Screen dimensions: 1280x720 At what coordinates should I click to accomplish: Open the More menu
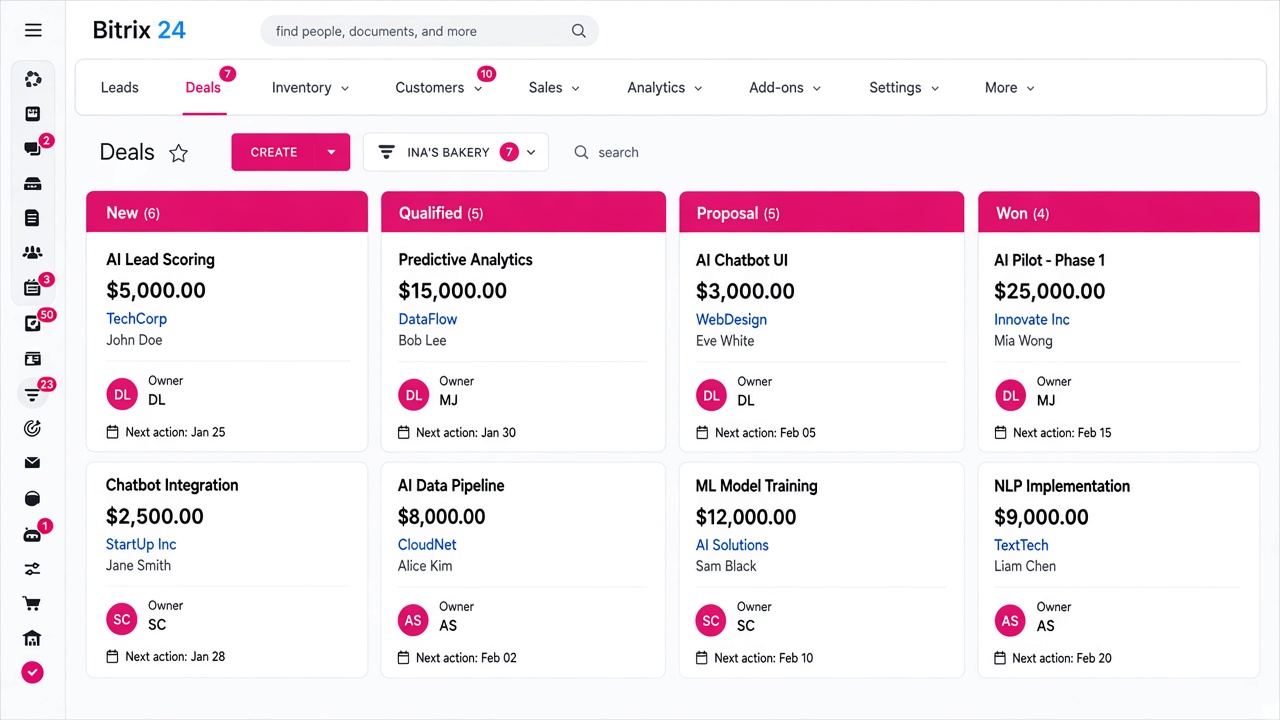click(1009, 88)
